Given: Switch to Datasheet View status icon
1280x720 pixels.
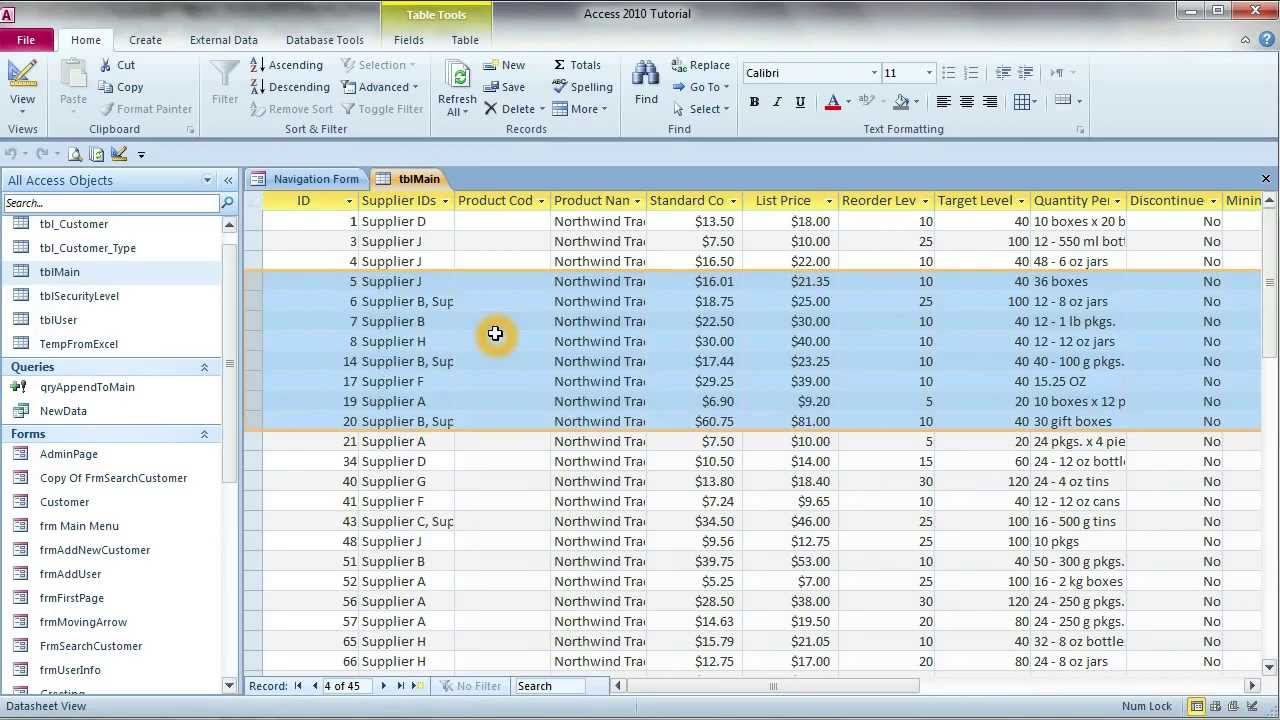Looking at the screenshot, I should (1197, 706).
